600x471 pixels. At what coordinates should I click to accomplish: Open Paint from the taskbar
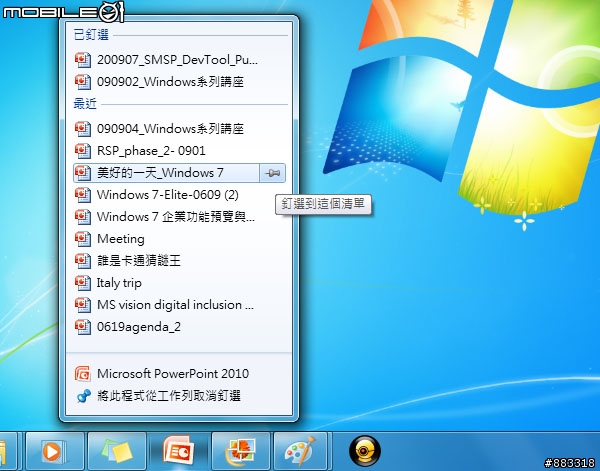[x=301, y=452]
